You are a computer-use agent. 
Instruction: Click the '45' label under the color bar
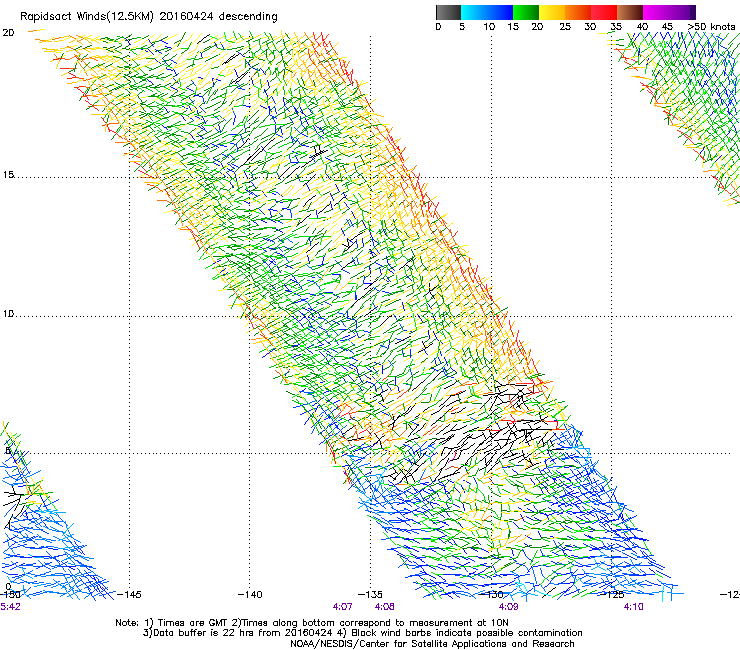point(667,27)
